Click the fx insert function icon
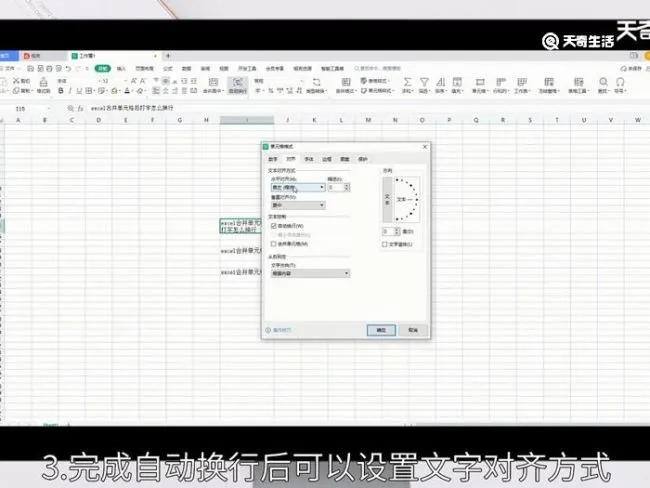 [x=80, y=108]
